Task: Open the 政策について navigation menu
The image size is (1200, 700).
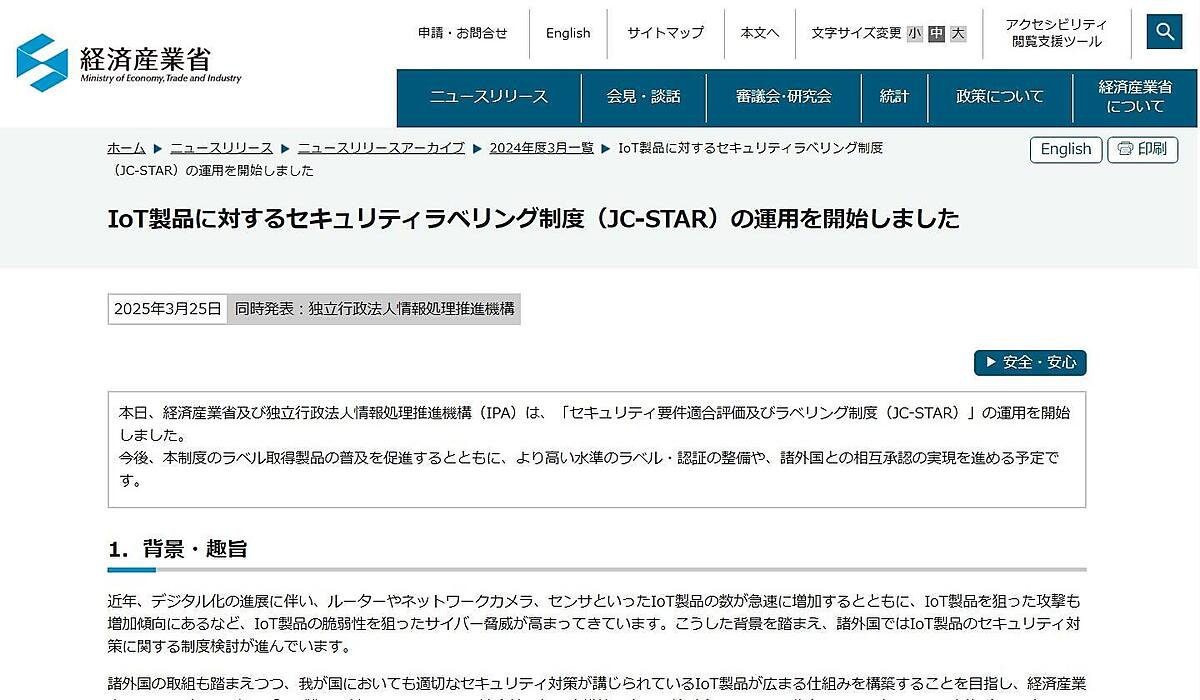Action: point(1000,97)
